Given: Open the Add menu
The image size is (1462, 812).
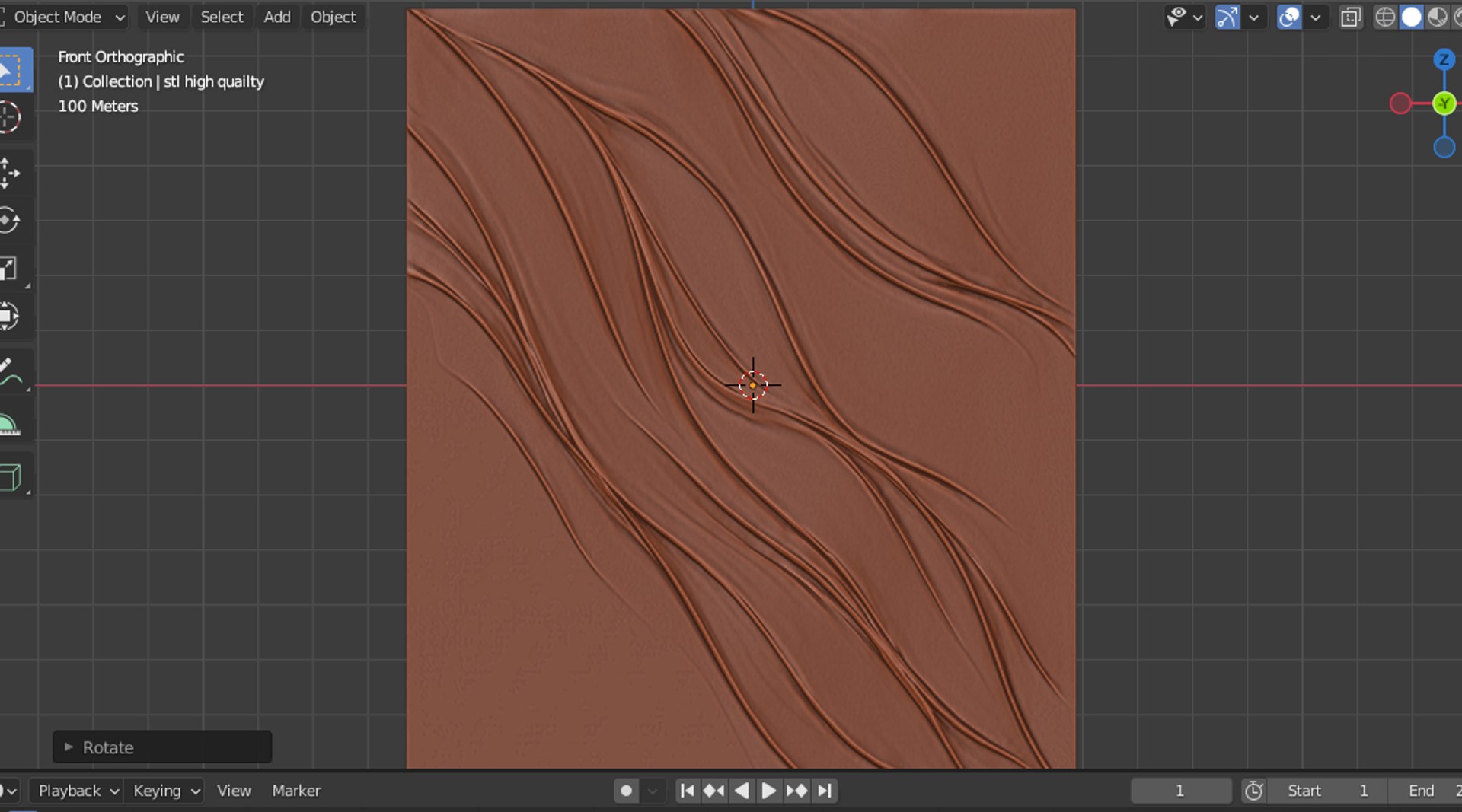Looking at the screenshot, I should (277, 17).
